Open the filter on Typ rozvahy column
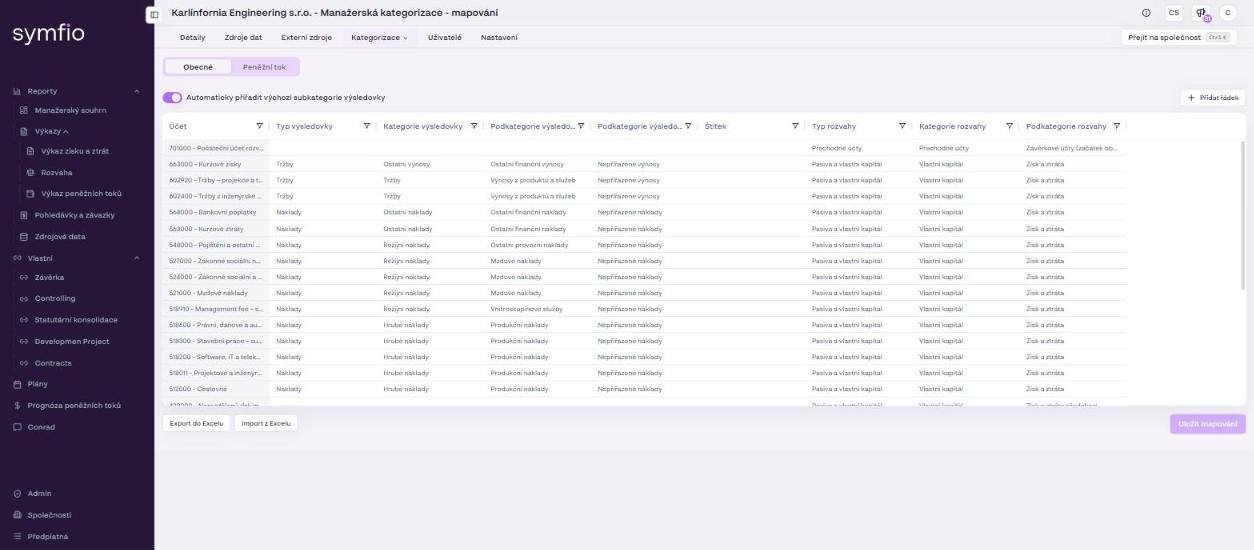1254x550 pixels. click(902, 126)
